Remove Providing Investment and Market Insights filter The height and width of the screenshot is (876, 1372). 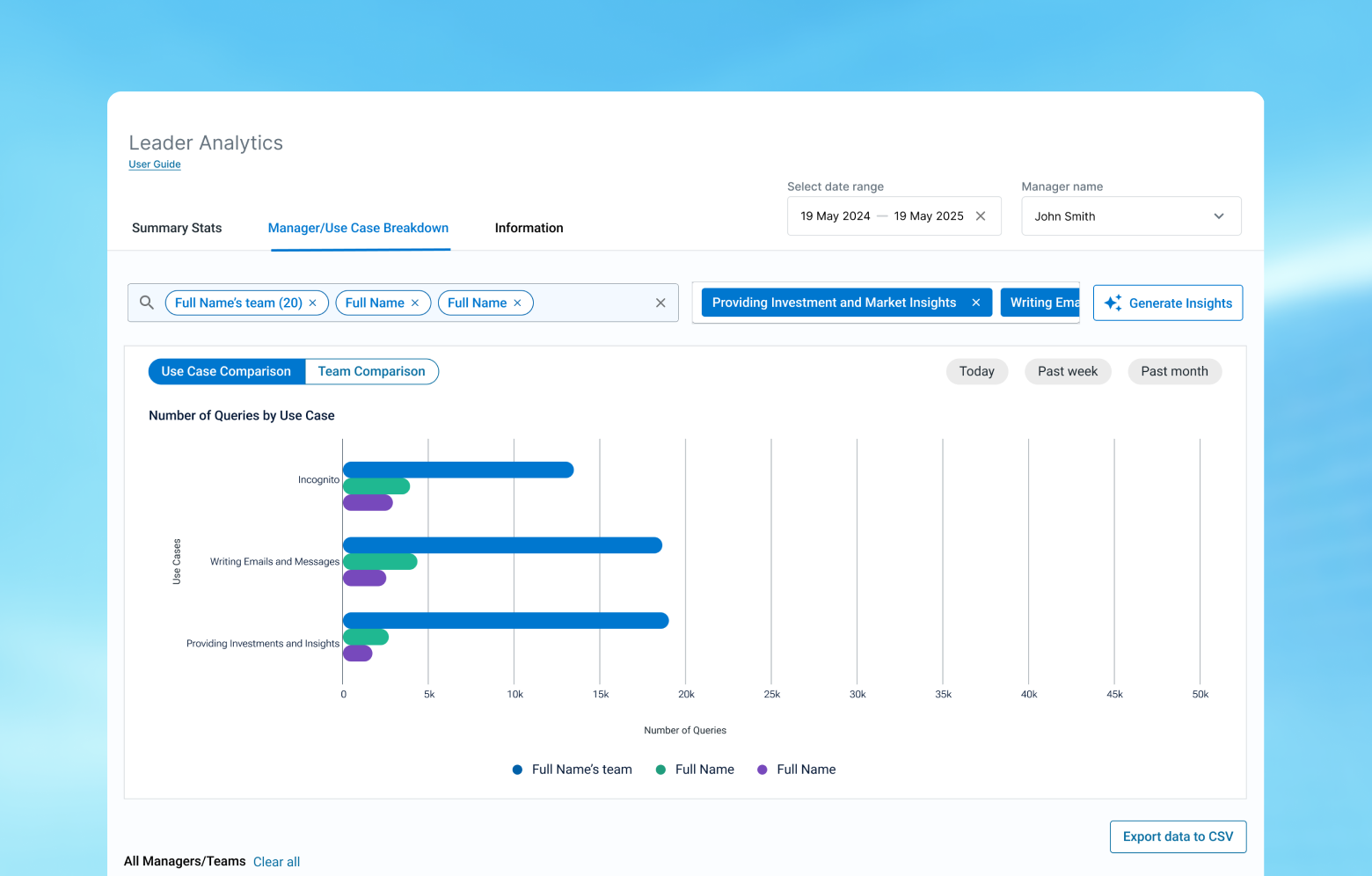coord(975,303)
